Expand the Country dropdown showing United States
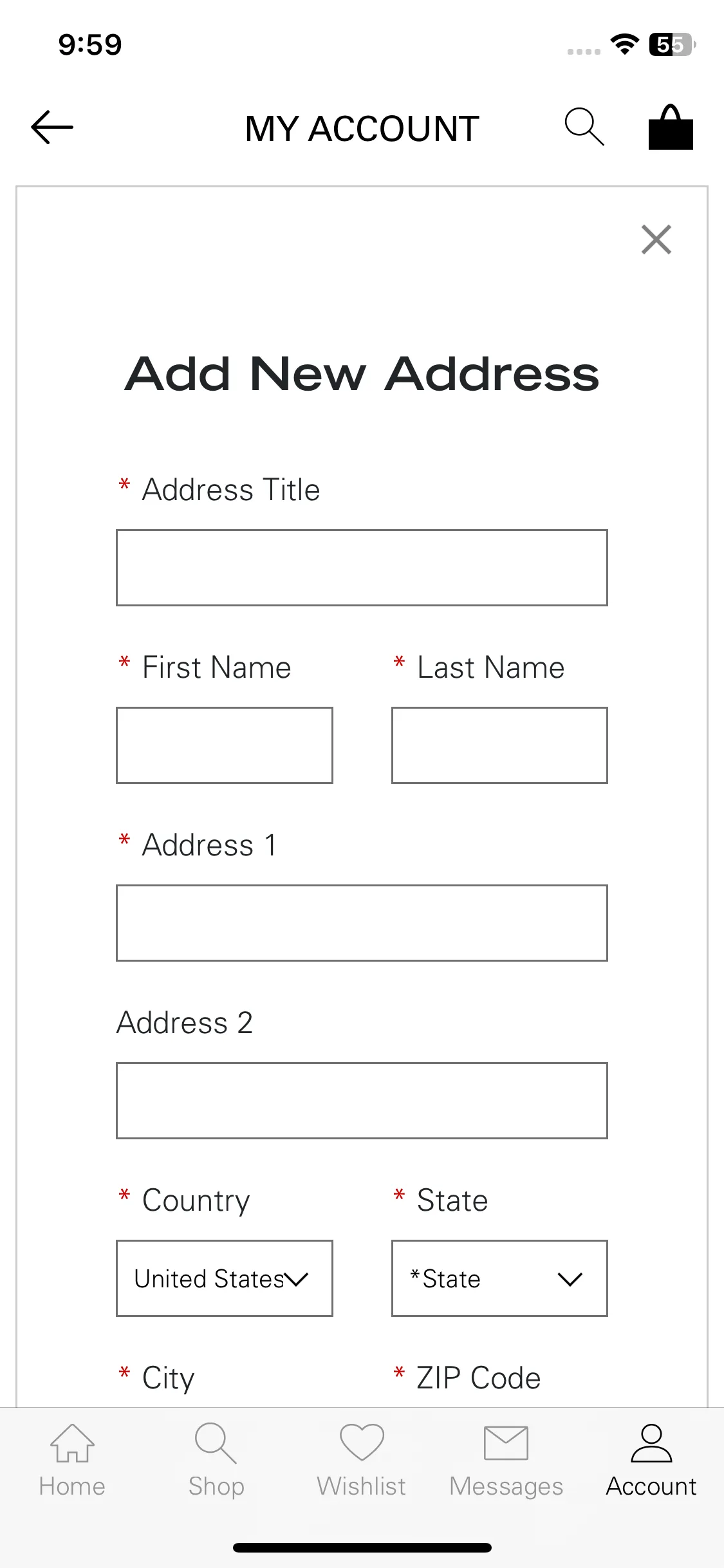 (x=225, y=1278)
